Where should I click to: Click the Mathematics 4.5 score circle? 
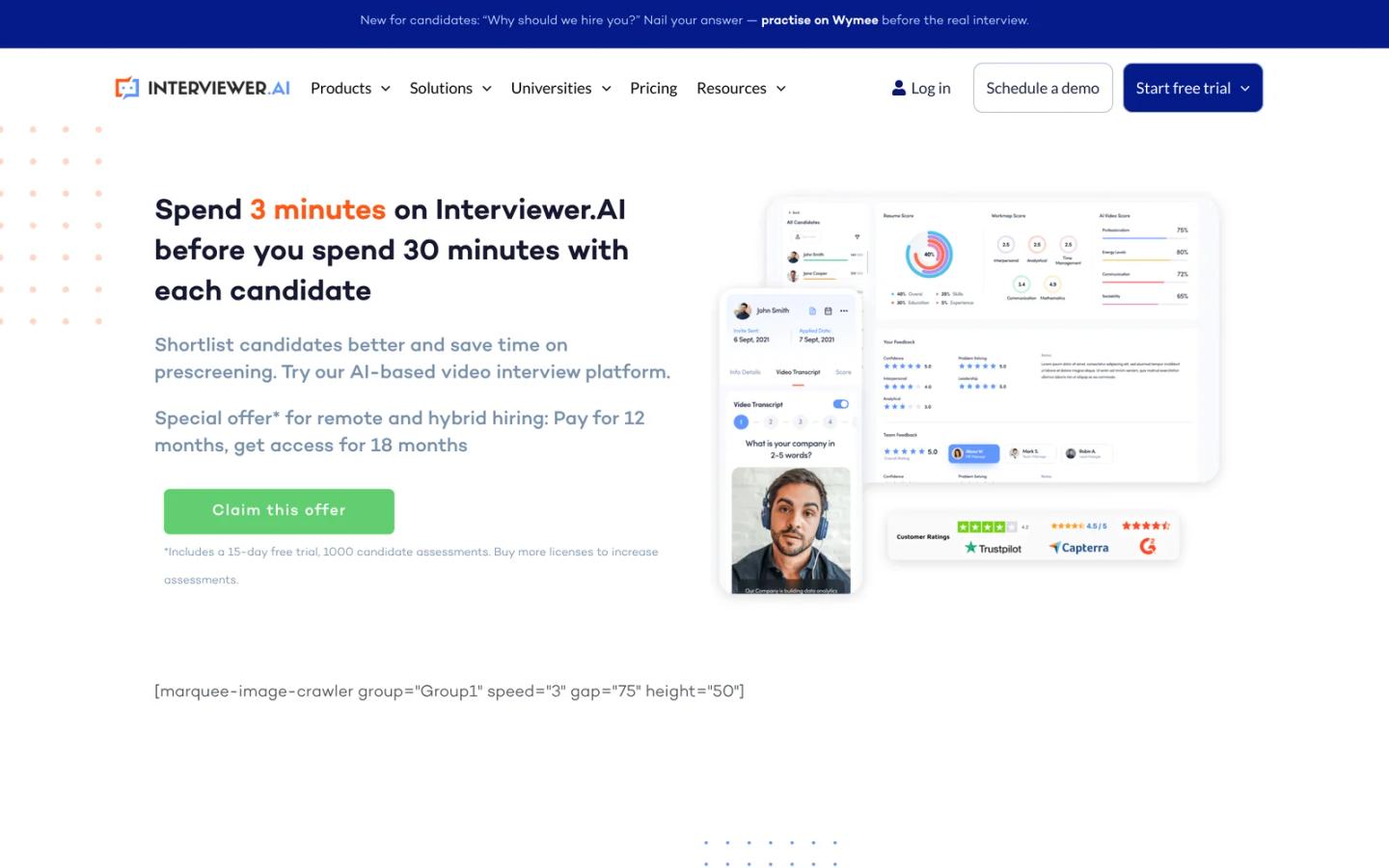pos(1052,285)
